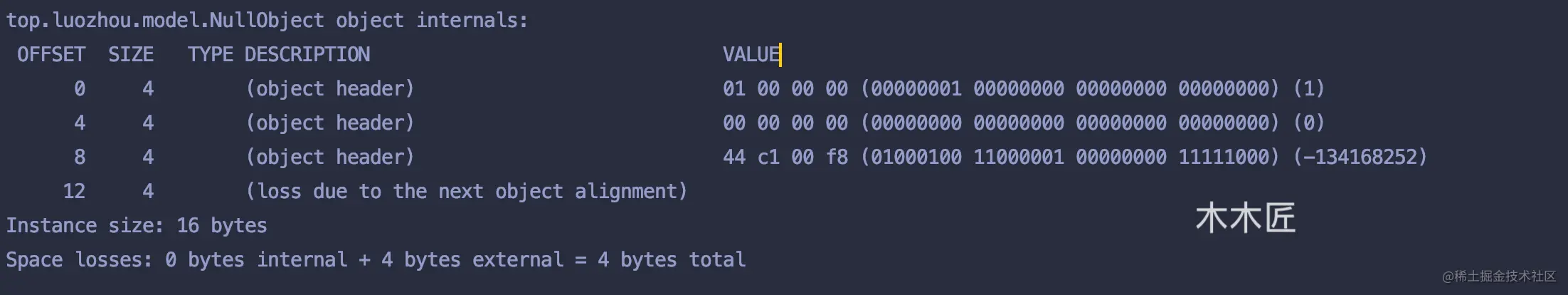The image size is (1568, 295).
Task: Select the OFFSET column header
Action: point(51,55)
